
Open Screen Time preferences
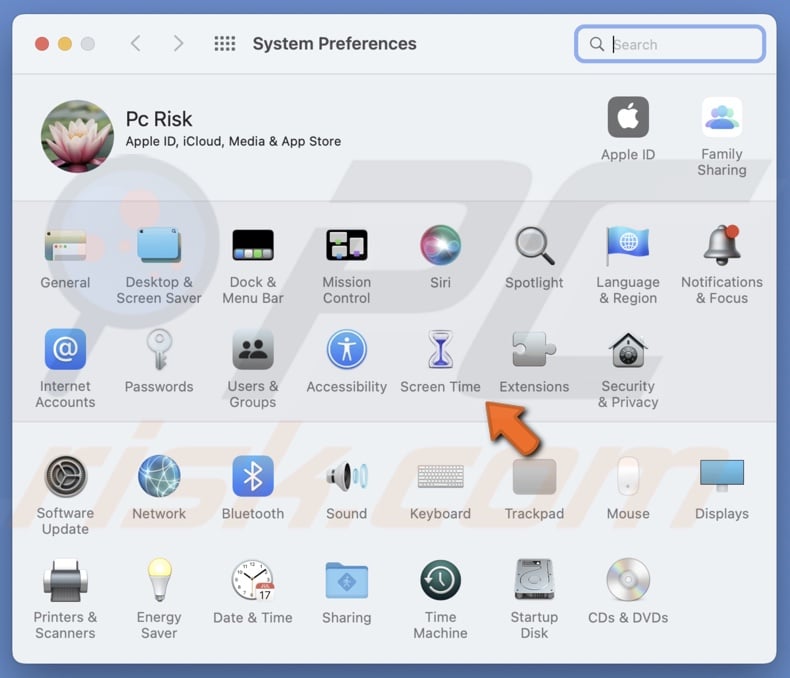(x=440, y=353)
